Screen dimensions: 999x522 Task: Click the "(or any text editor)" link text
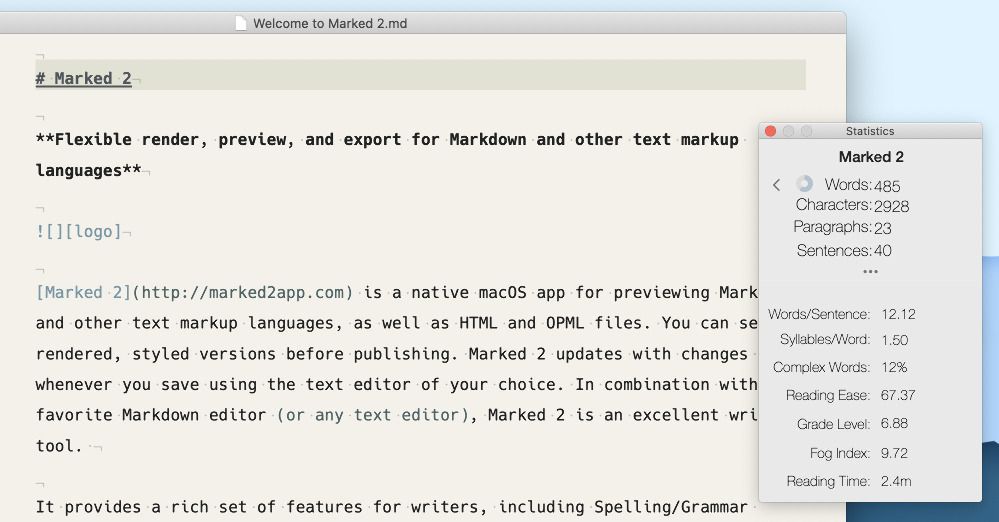pos(373,415)
